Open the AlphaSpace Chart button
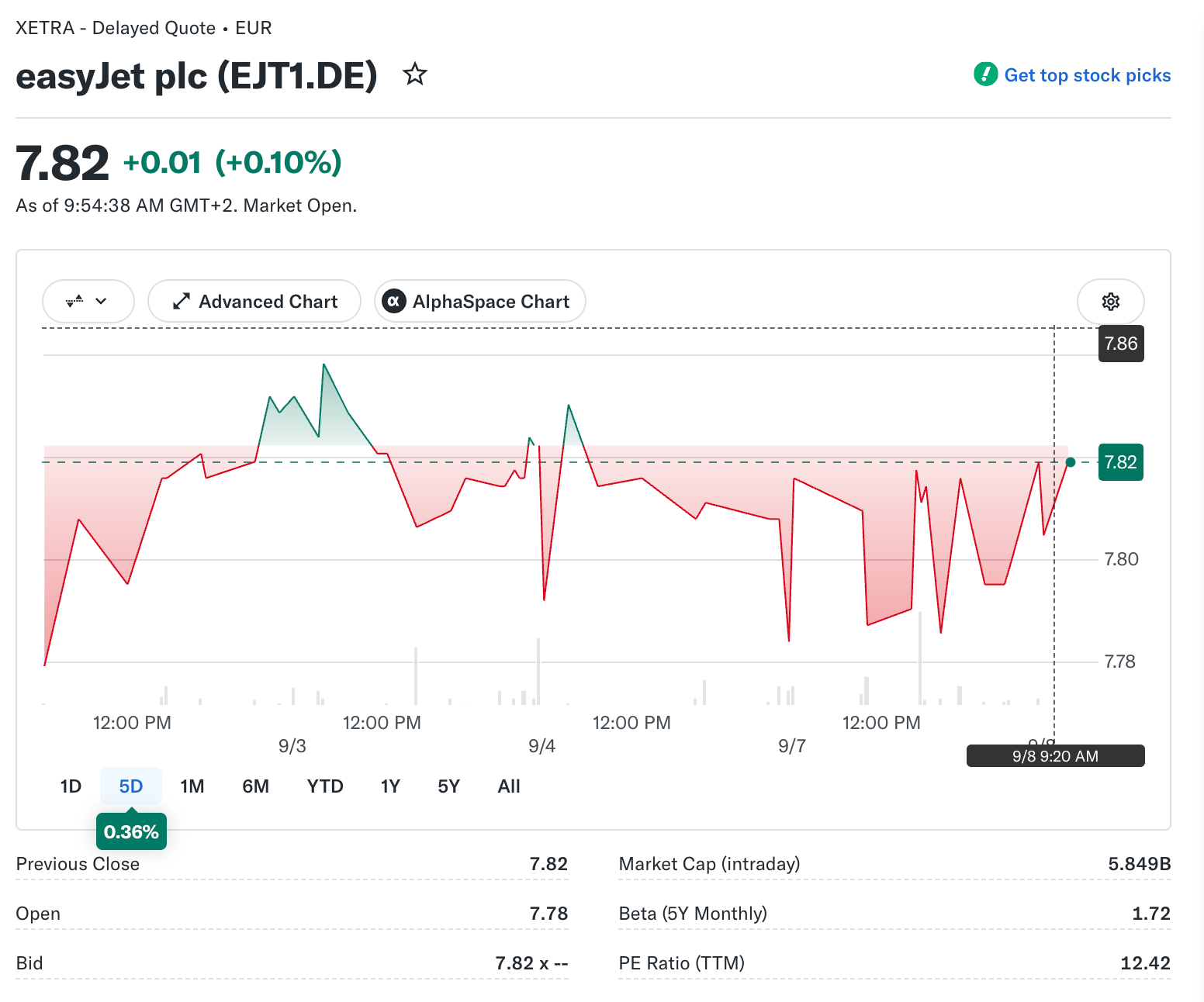 click(480, 301)
